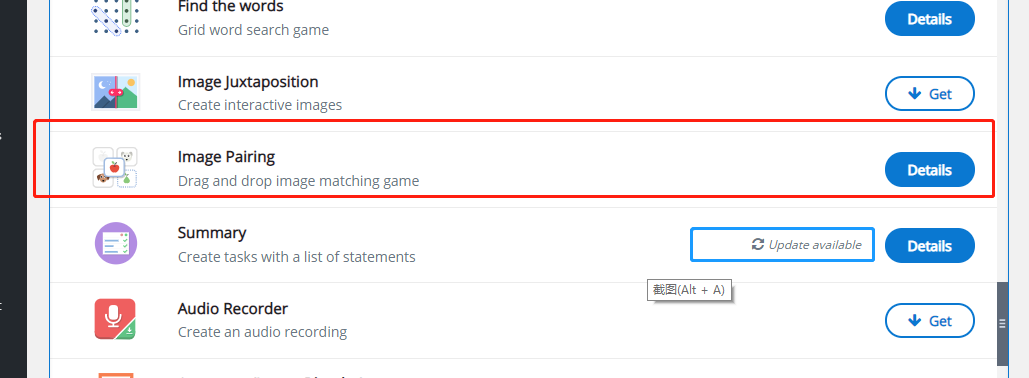
Task: Click the "Drag and drop image matching game" description
Action: tap(299, 180)
